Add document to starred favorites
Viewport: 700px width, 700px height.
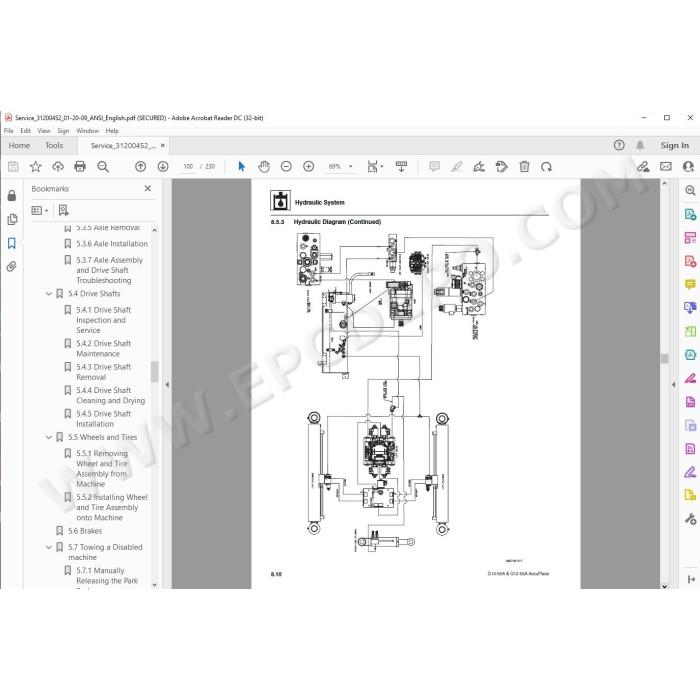[35, 167]
